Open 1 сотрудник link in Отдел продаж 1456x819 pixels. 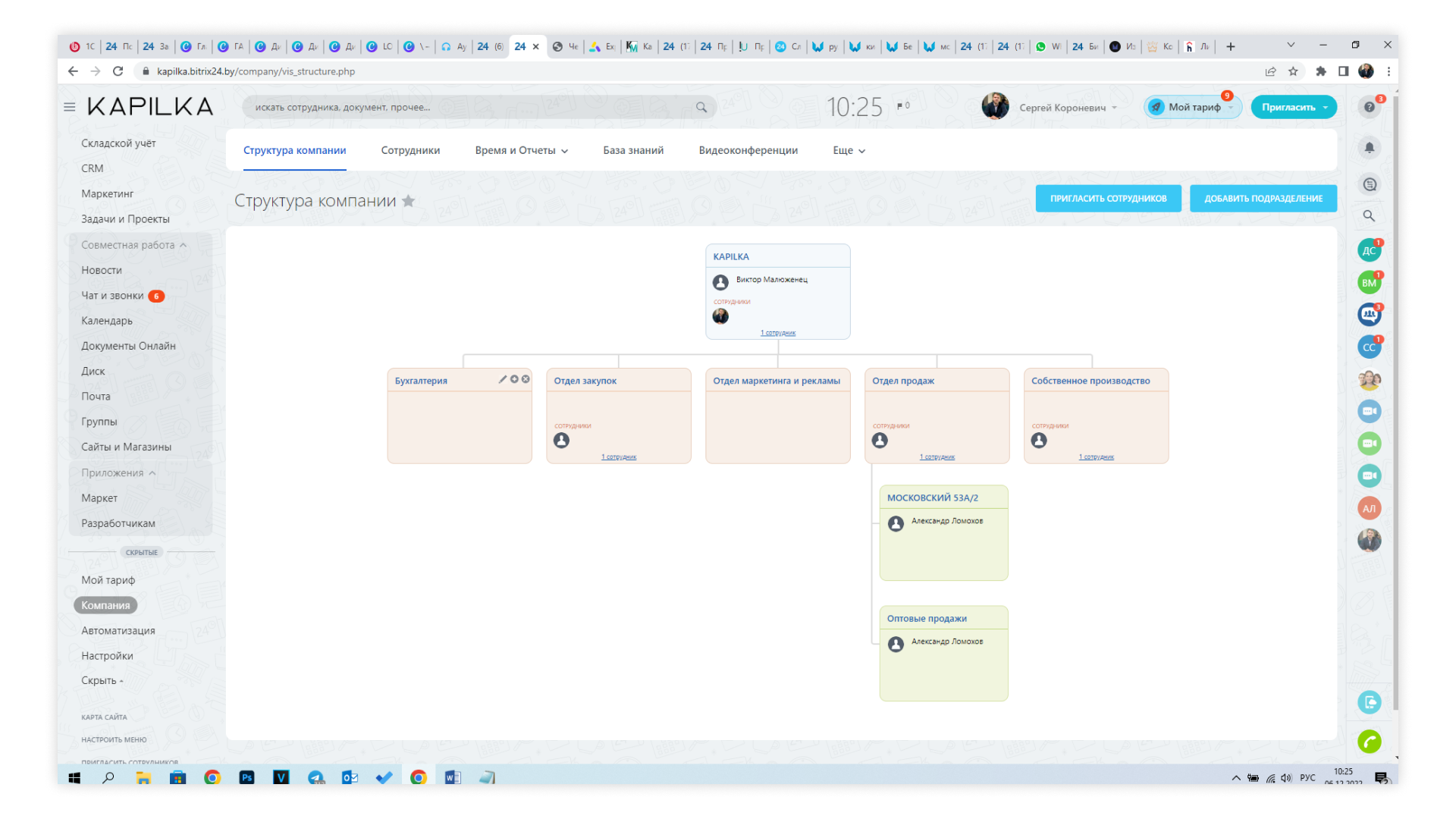[x=937, y=457]
